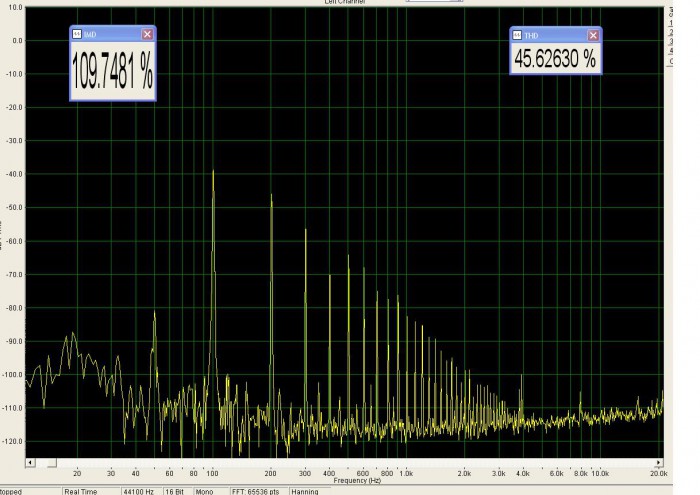Close the THD readout window
Image resolution: width=700 pixels, height=495 pixels.
click(593, 35)
